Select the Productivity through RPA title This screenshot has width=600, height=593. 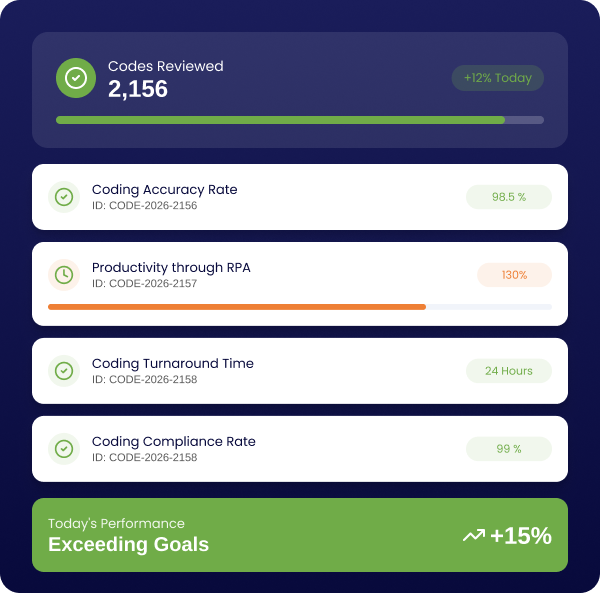click(171, 267)
